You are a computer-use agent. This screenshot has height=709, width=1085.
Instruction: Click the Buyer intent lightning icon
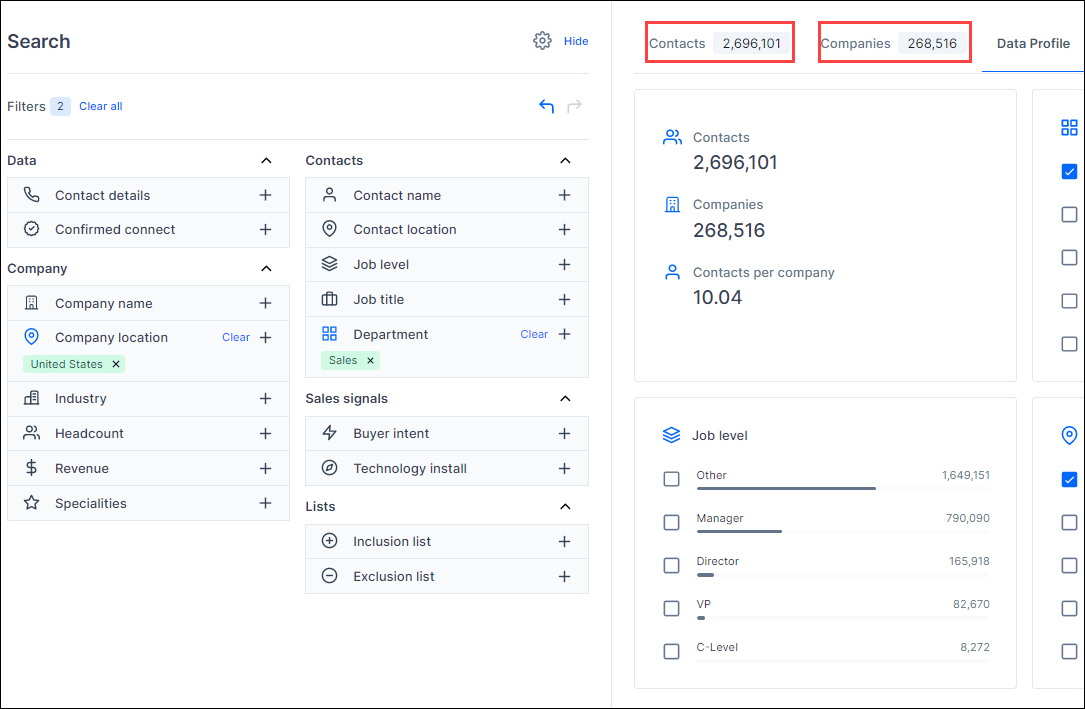[329, 433]
